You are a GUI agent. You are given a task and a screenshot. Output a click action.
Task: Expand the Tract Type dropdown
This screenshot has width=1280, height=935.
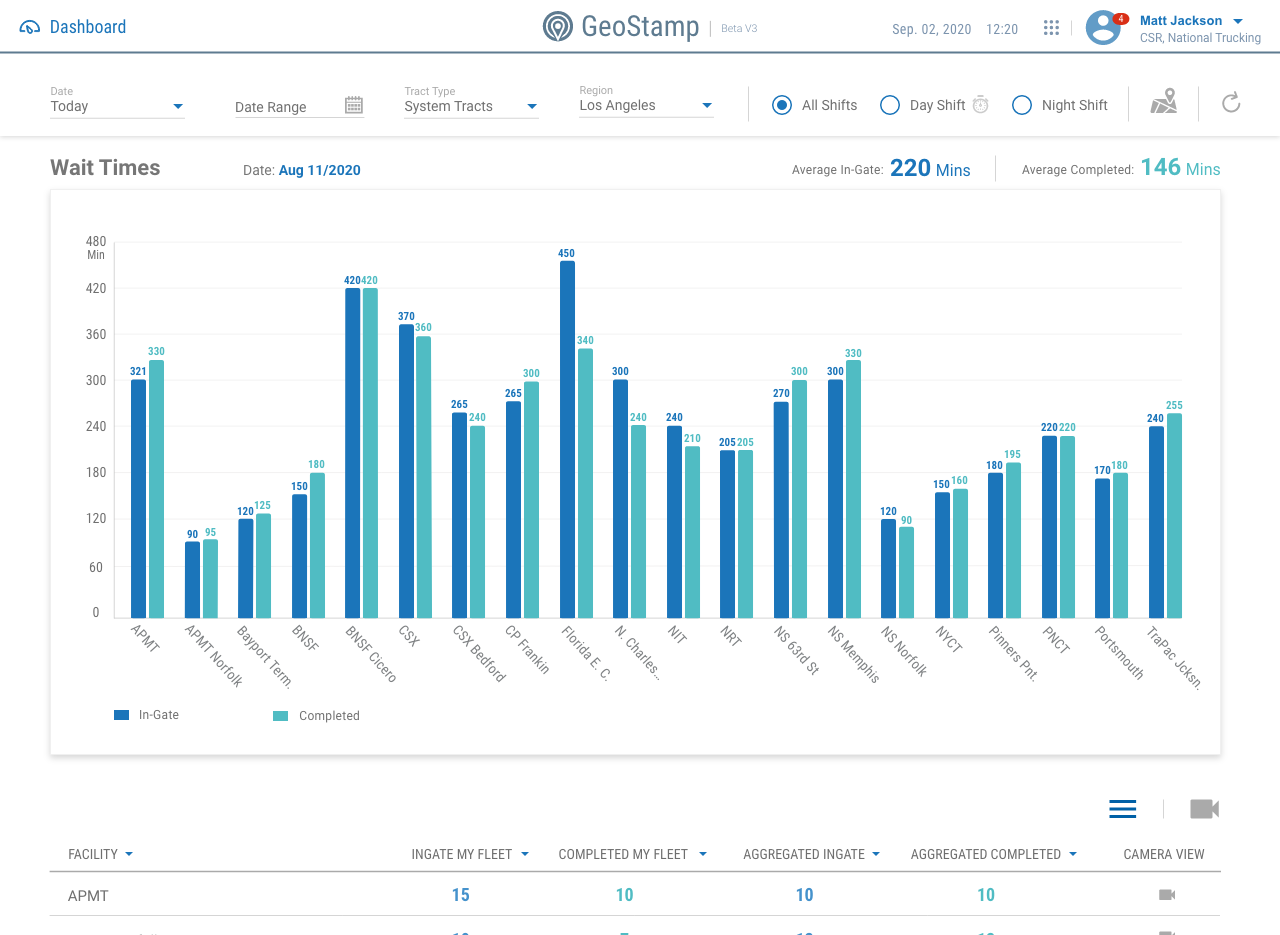click(471, 106)
